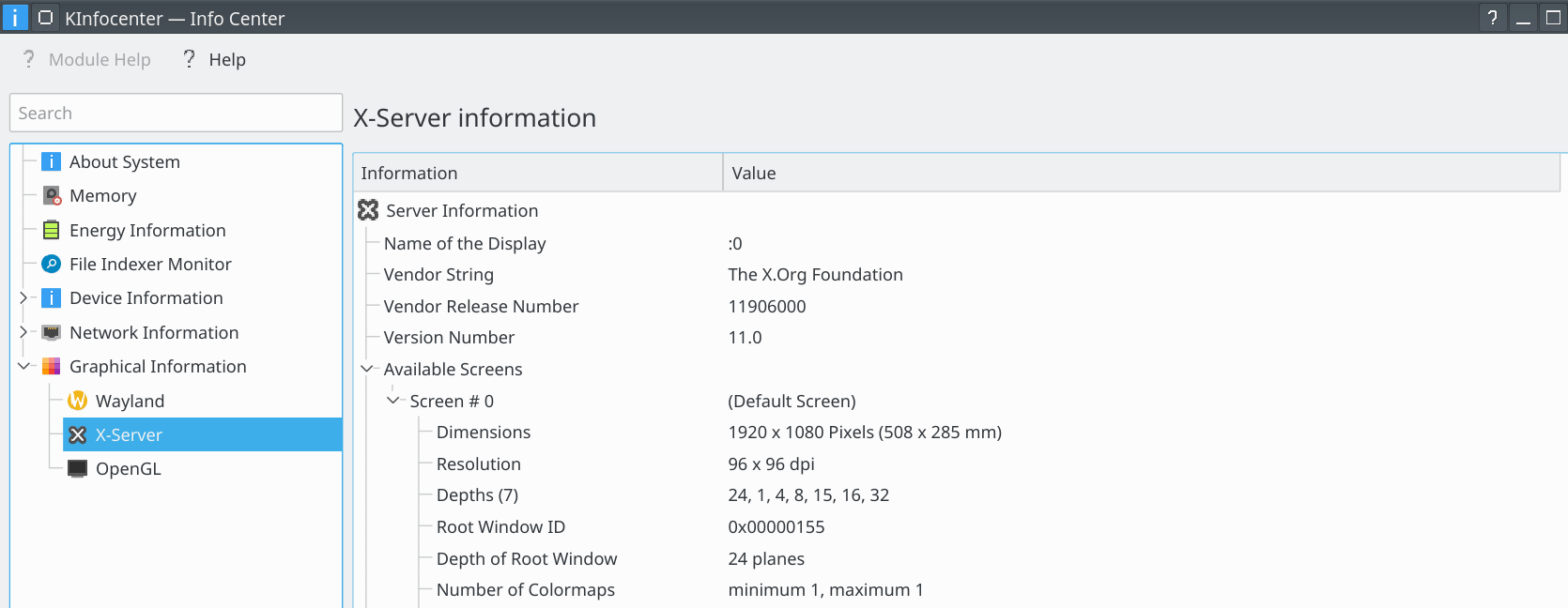Click the value 96 x 96 dpi
The image size is (1568, 608).
771,464
